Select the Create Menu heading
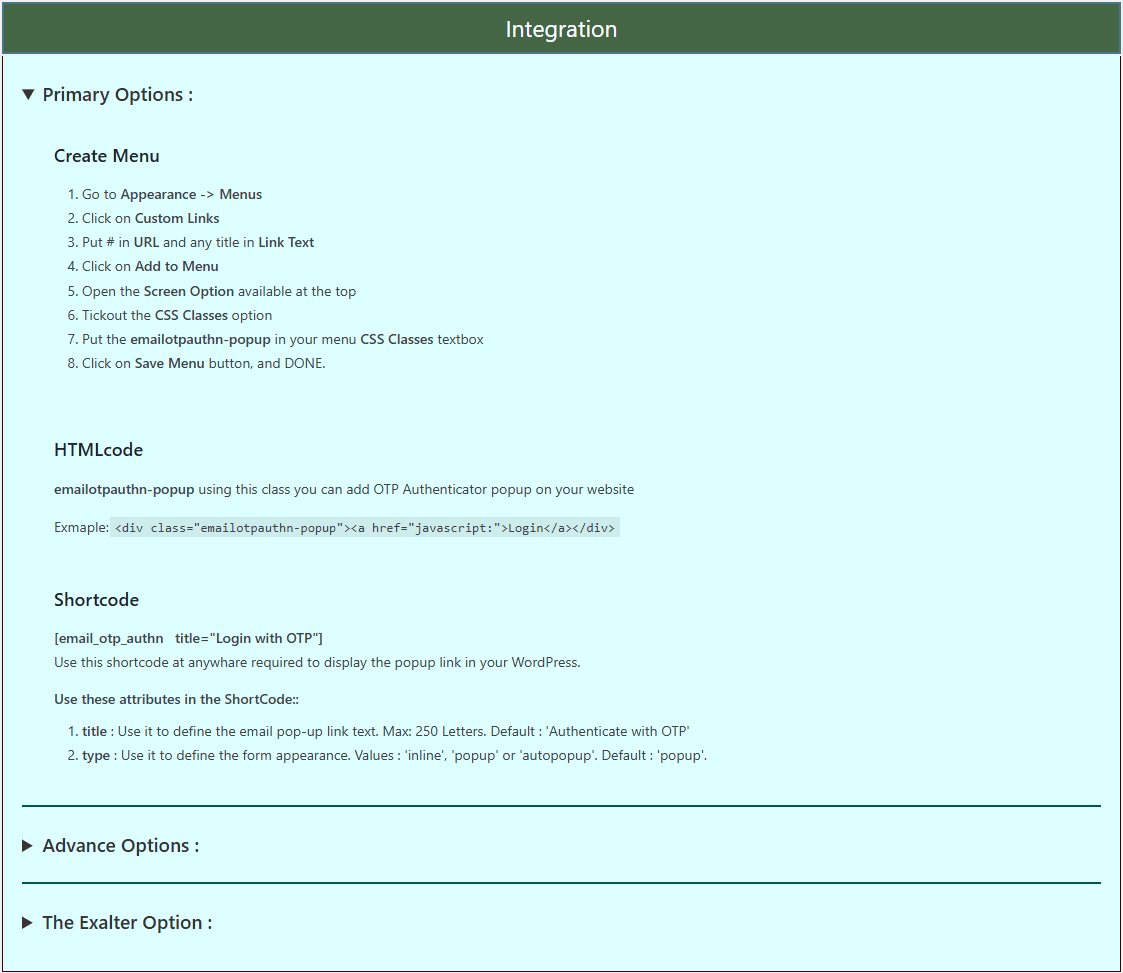This screenshot has width=1123, height=973. [106, 155]
